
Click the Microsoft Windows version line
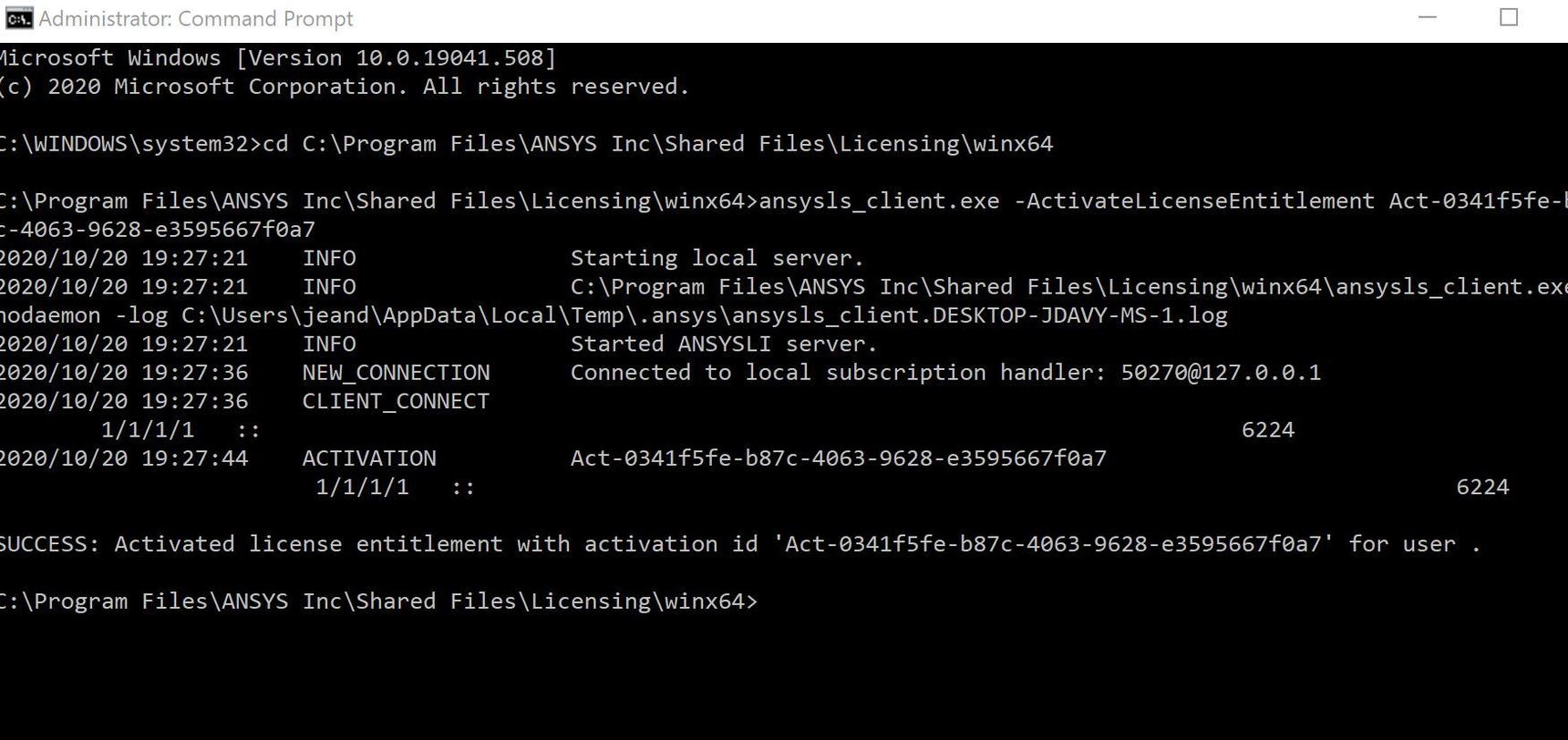277,58
